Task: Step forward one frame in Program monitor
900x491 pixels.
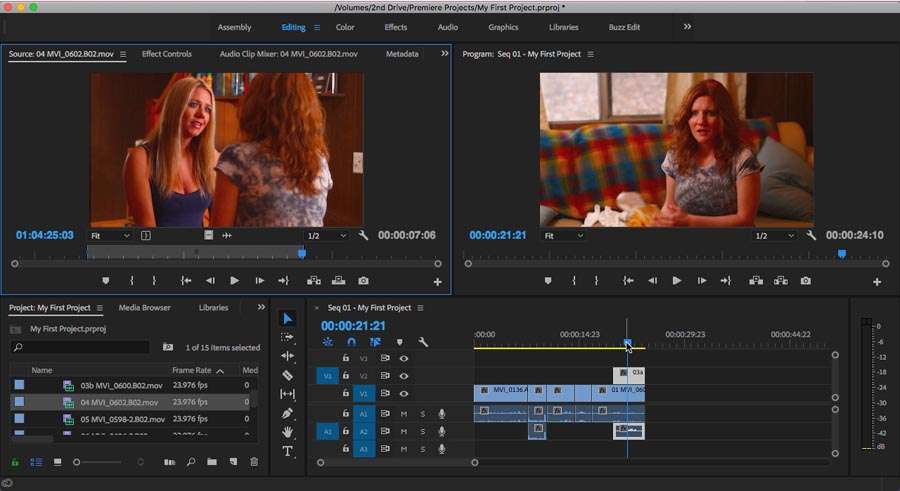Action: coord(701,281)
